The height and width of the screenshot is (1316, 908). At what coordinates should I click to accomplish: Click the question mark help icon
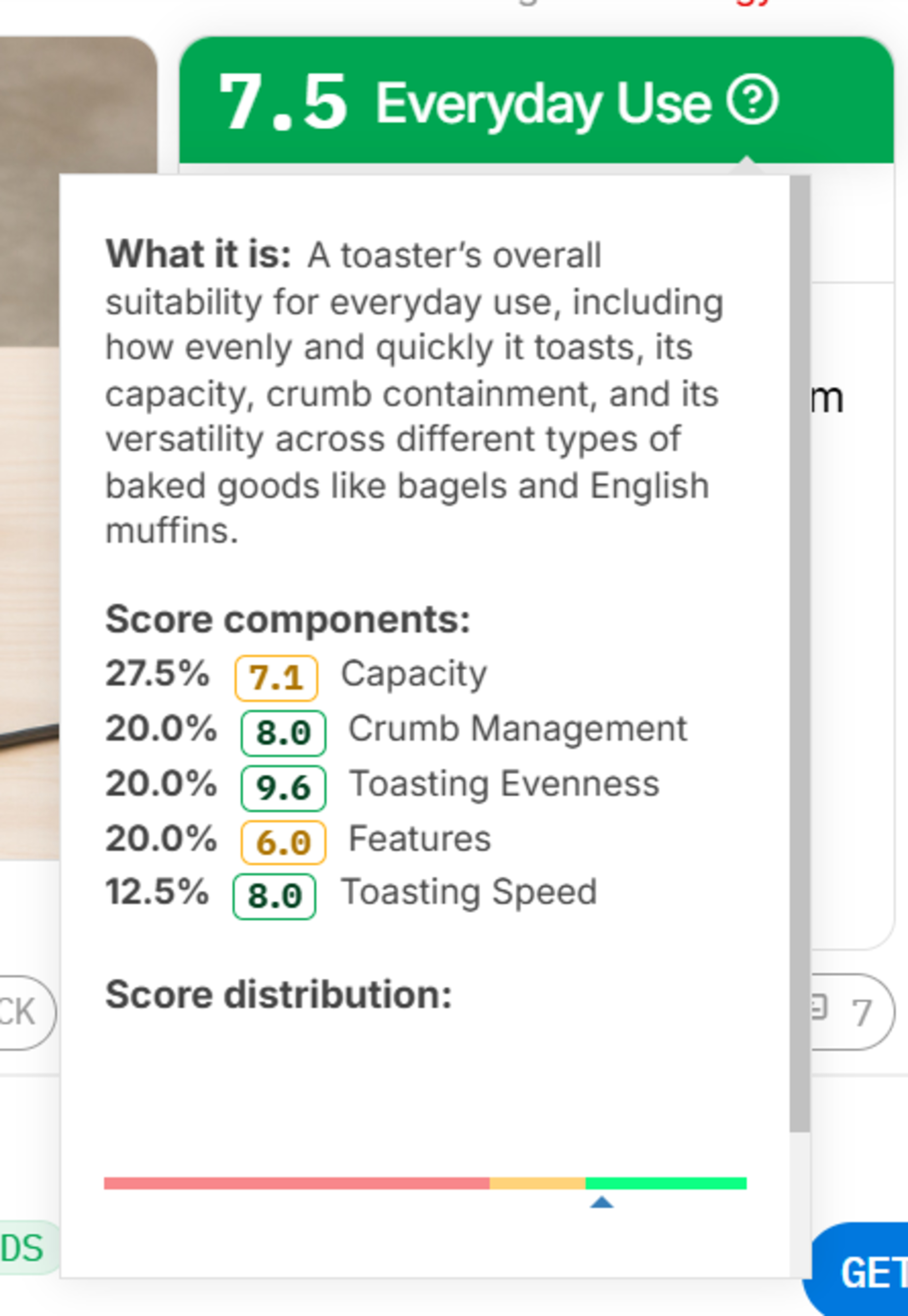click(x=751, y=101)
